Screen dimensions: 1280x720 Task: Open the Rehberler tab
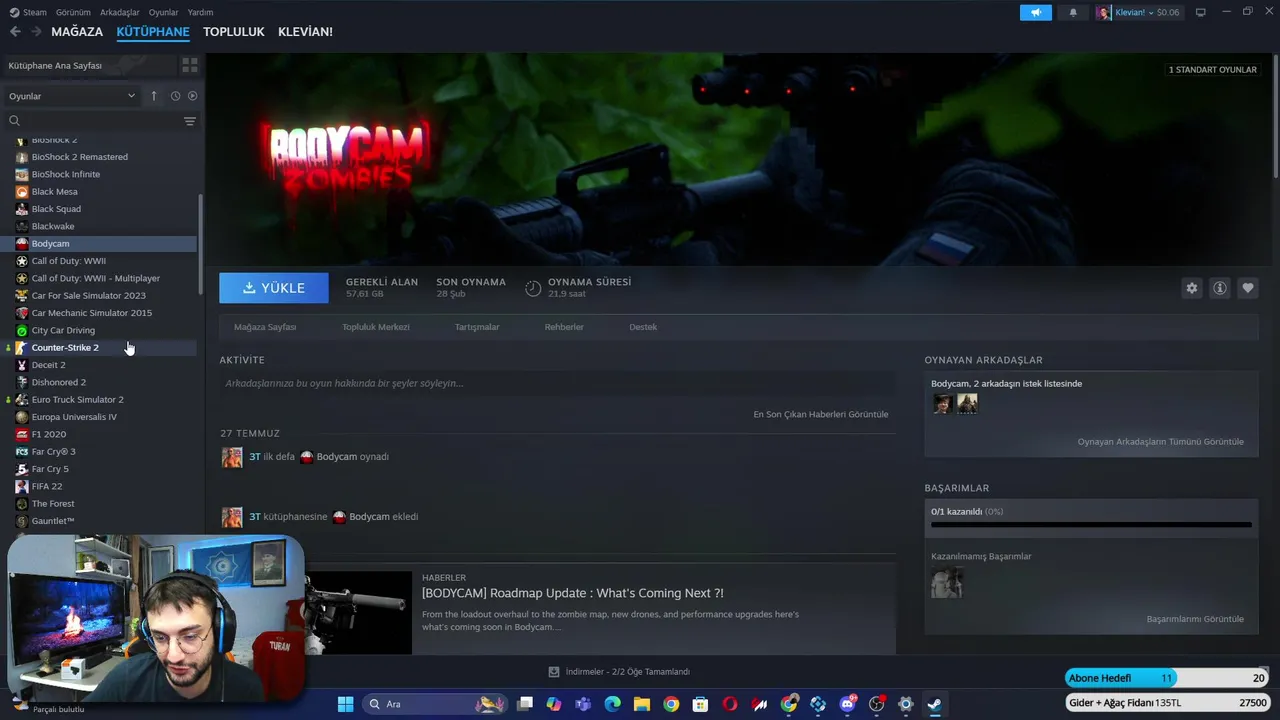coord(564,327)
